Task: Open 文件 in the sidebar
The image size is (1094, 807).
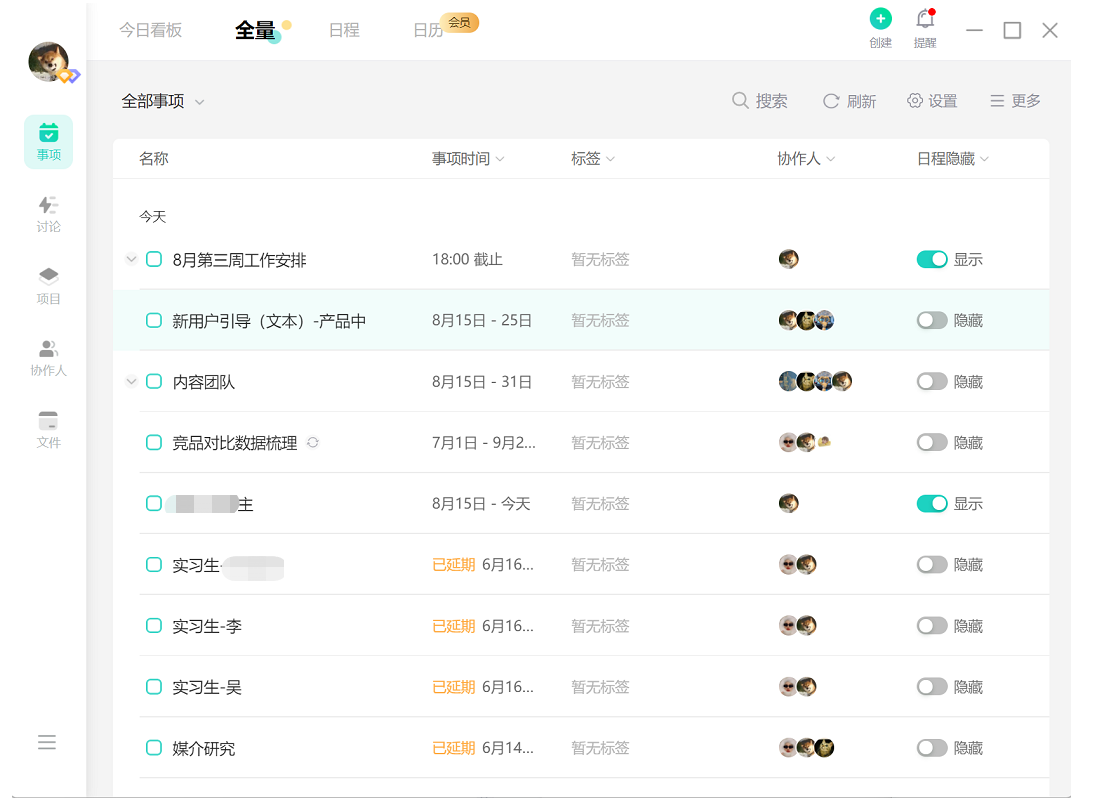Action: pyautogui.click(x=48, y=430)
